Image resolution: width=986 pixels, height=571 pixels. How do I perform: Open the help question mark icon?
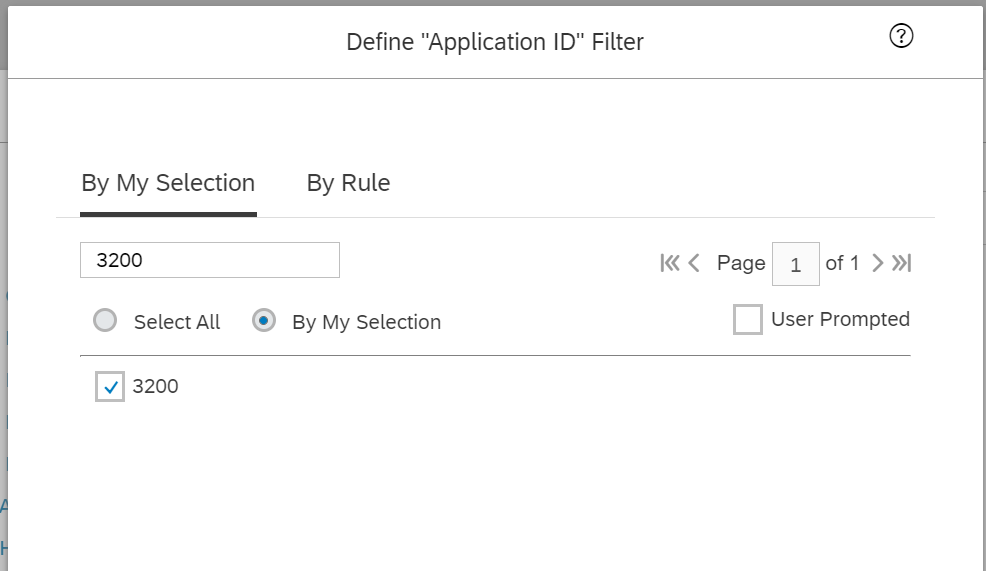[901, 36]
